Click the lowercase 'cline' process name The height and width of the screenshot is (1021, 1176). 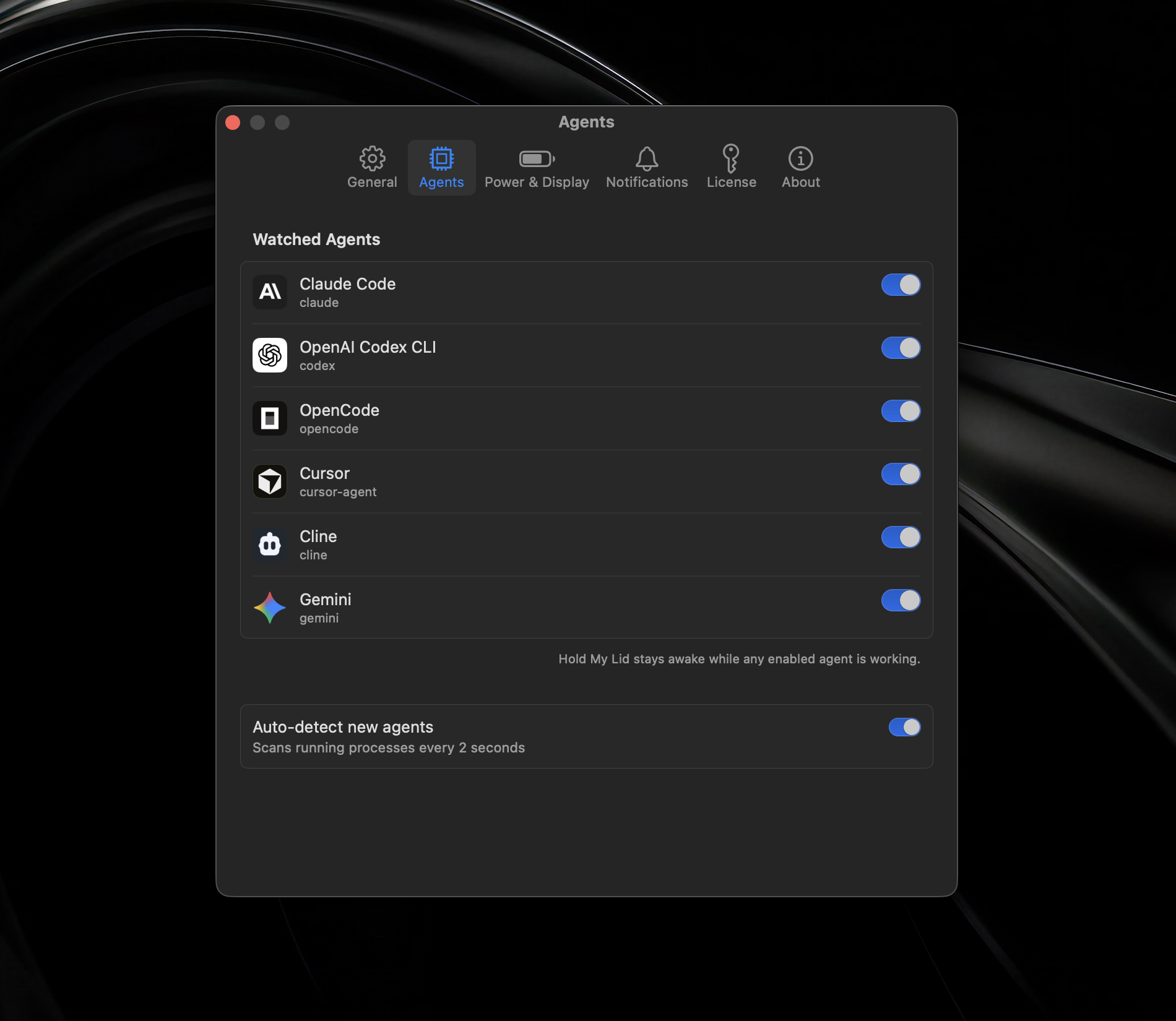[x=313, y=555]
